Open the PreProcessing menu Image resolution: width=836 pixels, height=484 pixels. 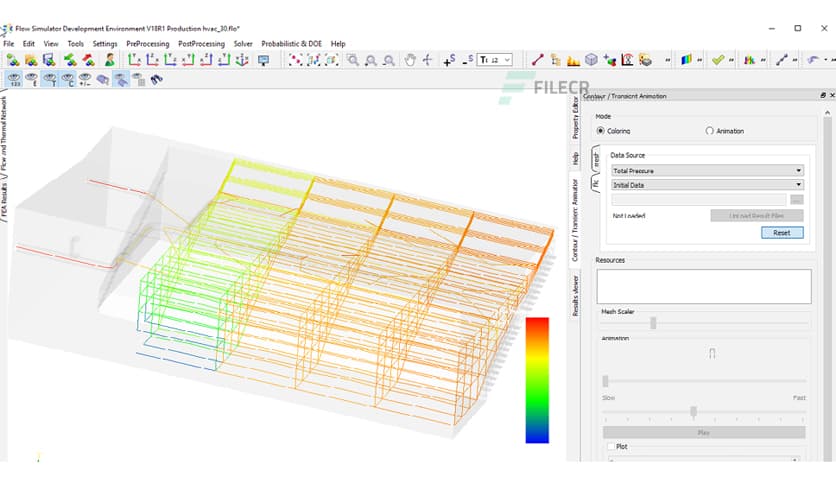tap(148, 44)
